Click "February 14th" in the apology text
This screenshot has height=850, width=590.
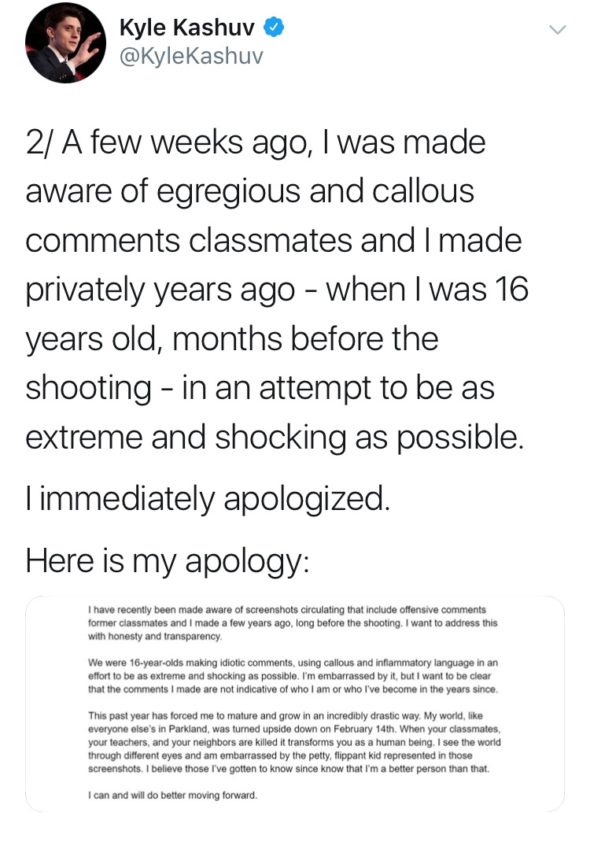tap(364, 729)
